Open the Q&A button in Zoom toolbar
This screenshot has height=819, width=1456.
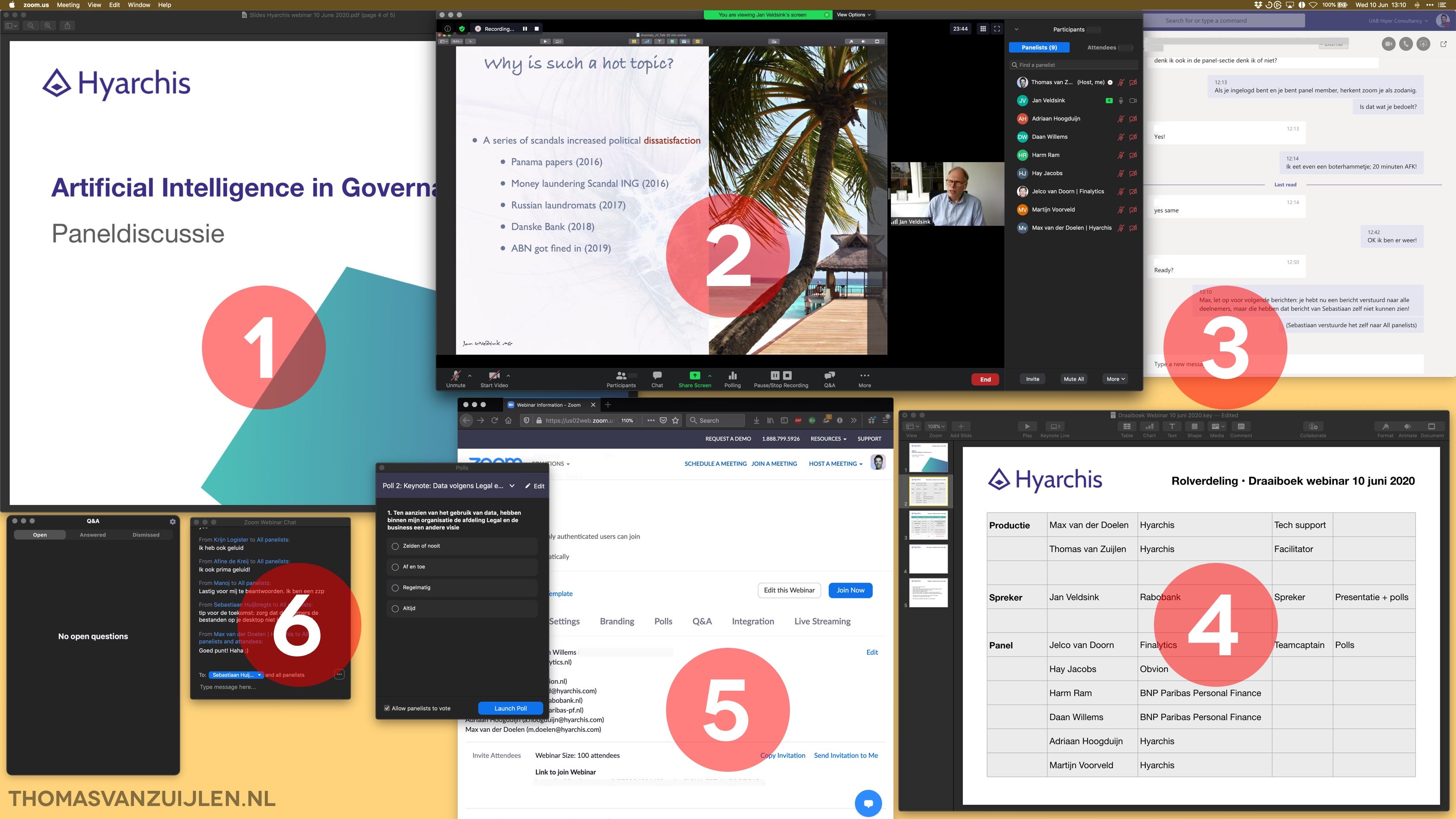pyautogui.click(x=829, y=379)
